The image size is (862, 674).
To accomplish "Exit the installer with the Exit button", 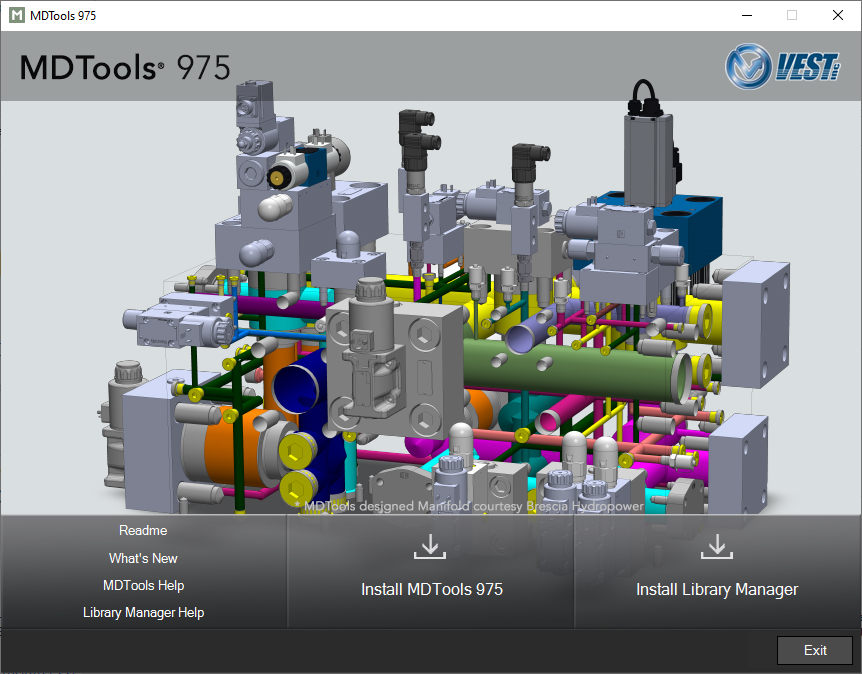I will (815, 650).
